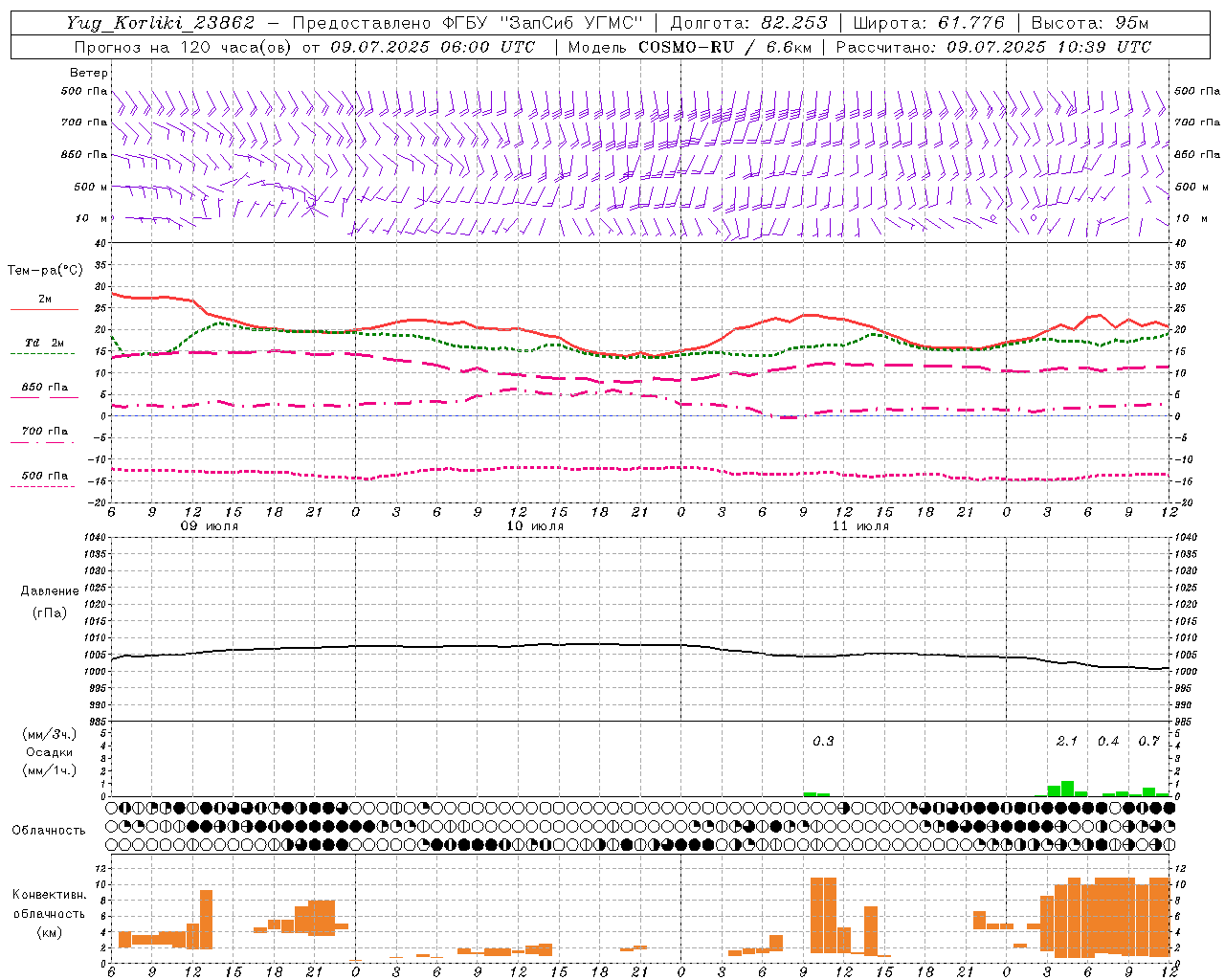
Task: Click the left 500 гПа wind level label
Action: click(x=84, y=92)
